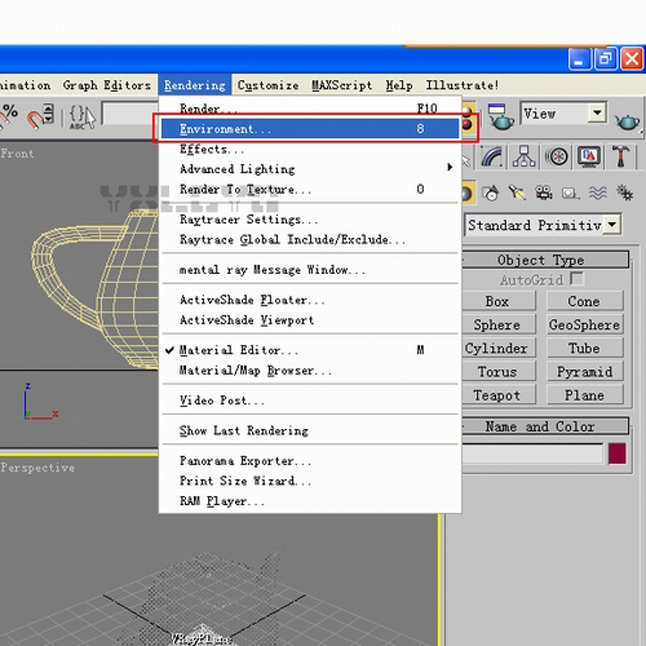Open Panorama Exporter... entry
646x646 pixels.
click(x=310, y=461)
